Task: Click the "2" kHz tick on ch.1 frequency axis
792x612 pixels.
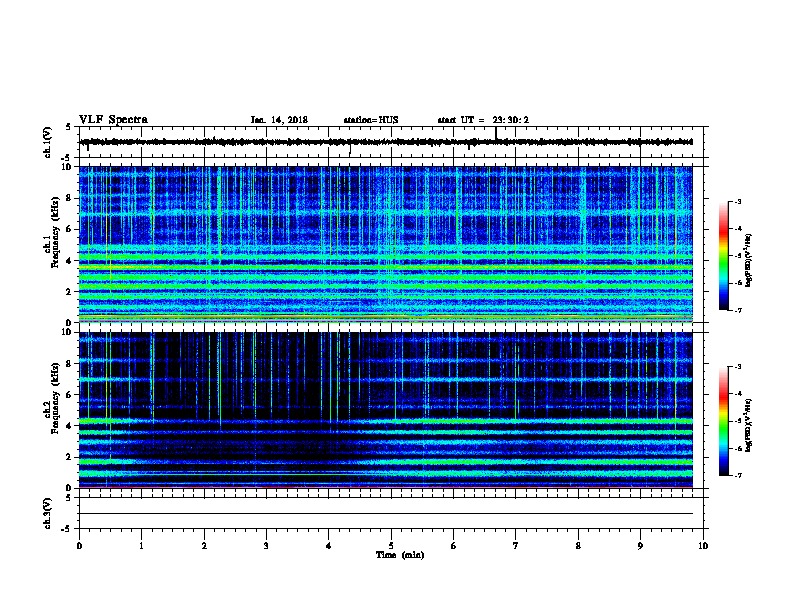Action: (69, 291)
